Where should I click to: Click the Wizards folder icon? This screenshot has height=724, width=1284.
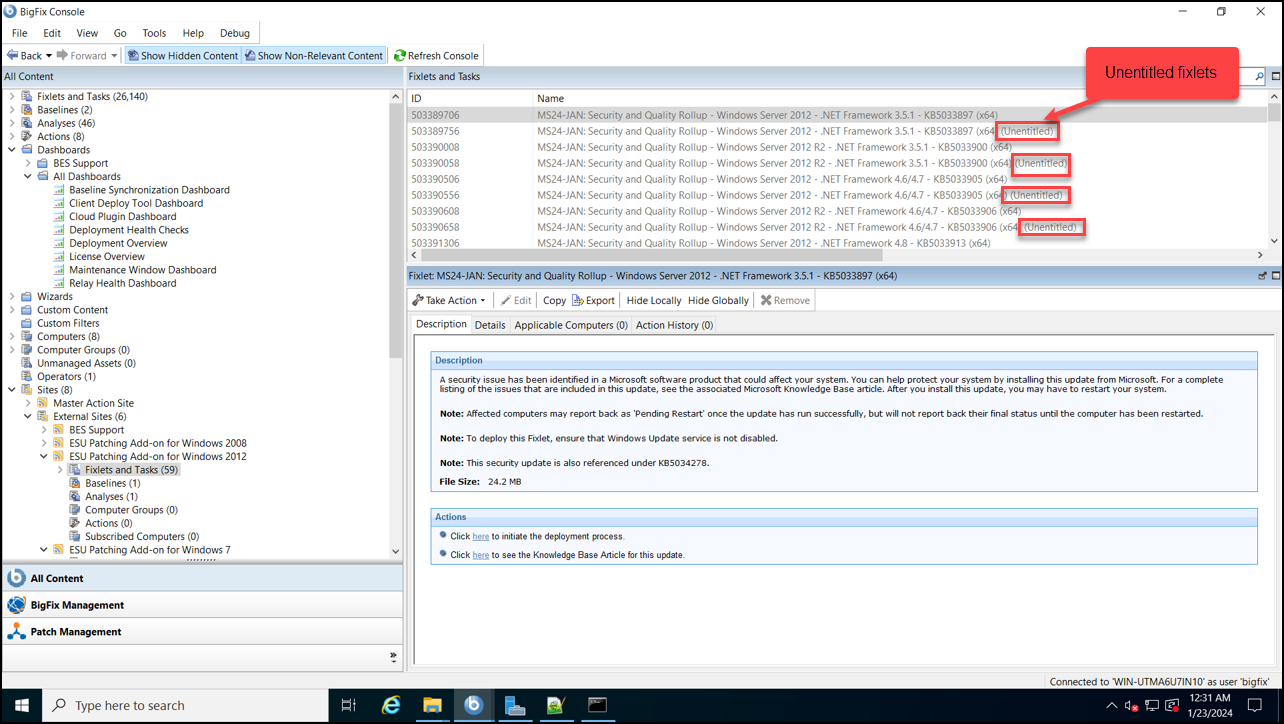coord(28,296)
